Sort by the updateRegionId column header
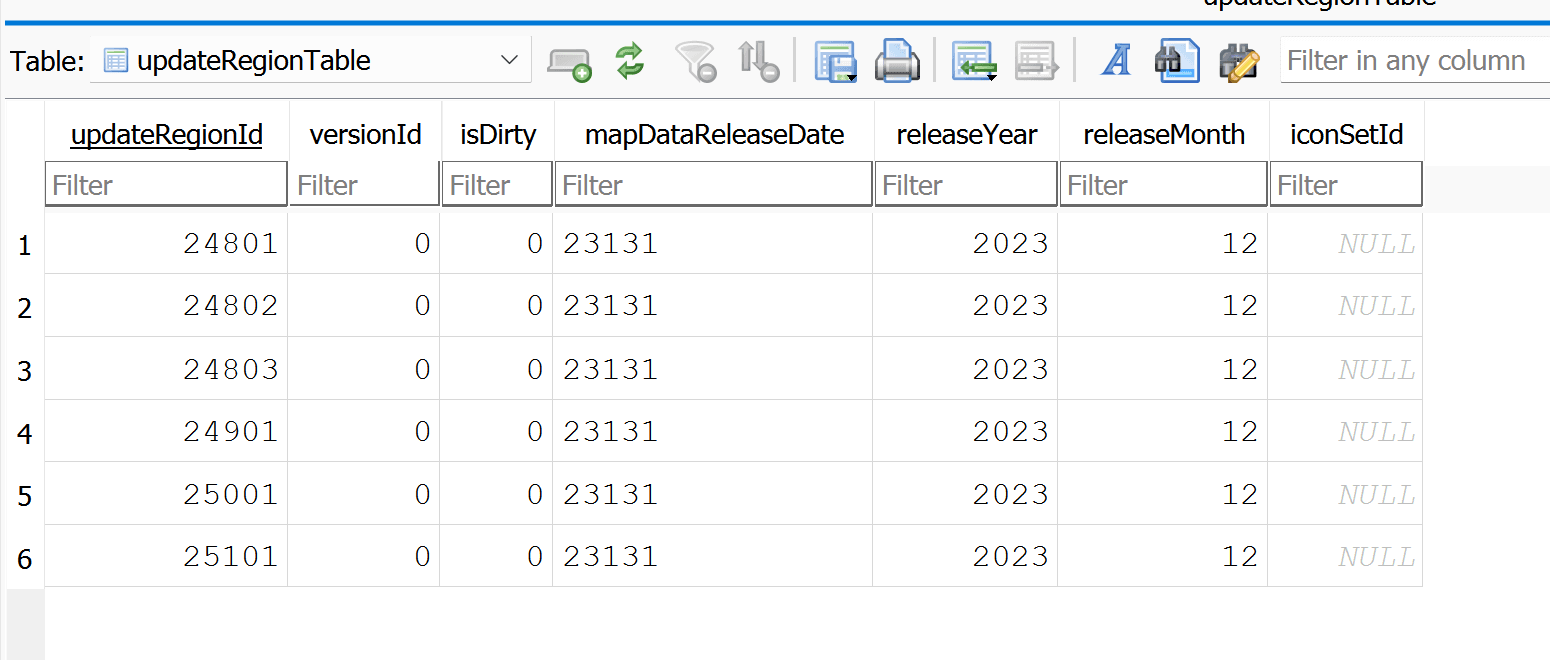The width and height of the screenshot is (1550, 660). (x=166, y=135)
